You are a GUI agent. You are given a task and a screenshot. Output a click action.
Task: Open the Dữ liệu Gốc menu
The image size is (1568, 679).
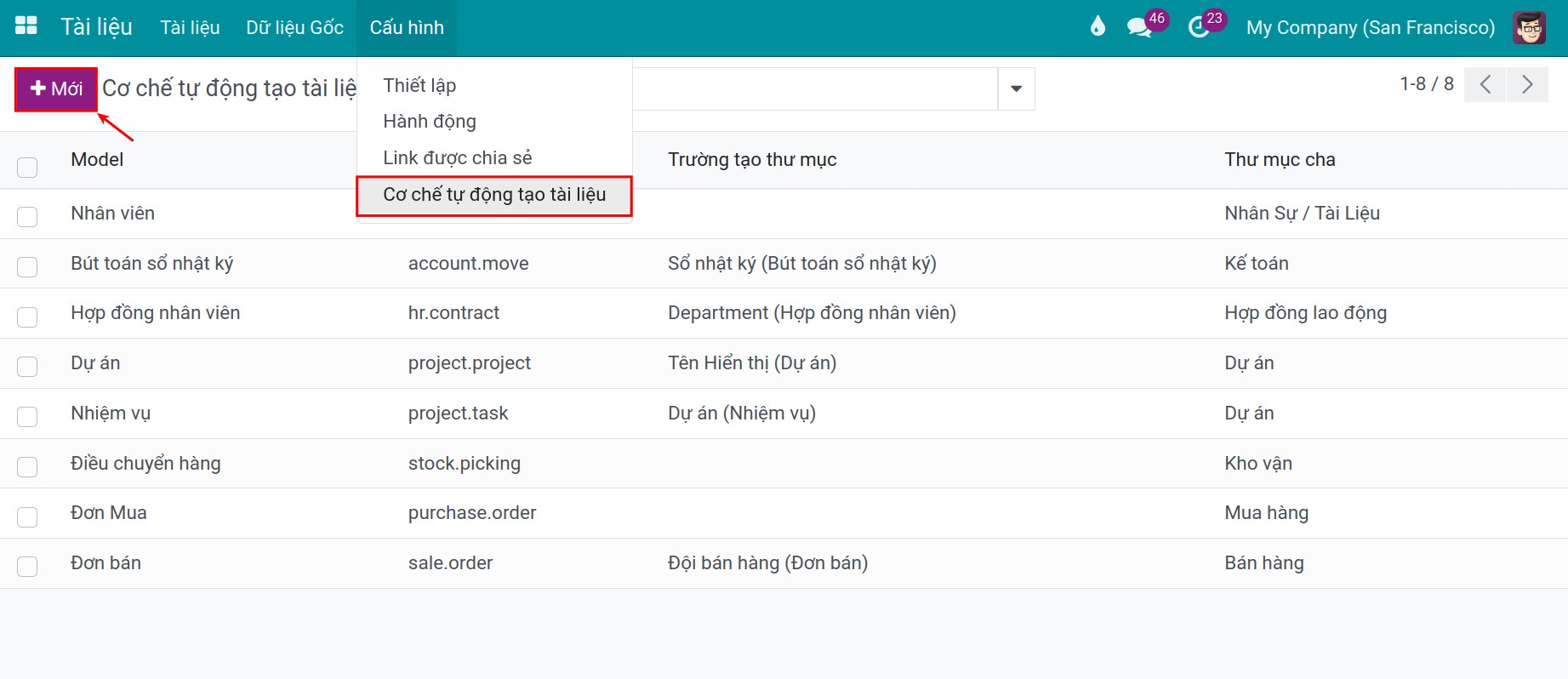[294, 27]
